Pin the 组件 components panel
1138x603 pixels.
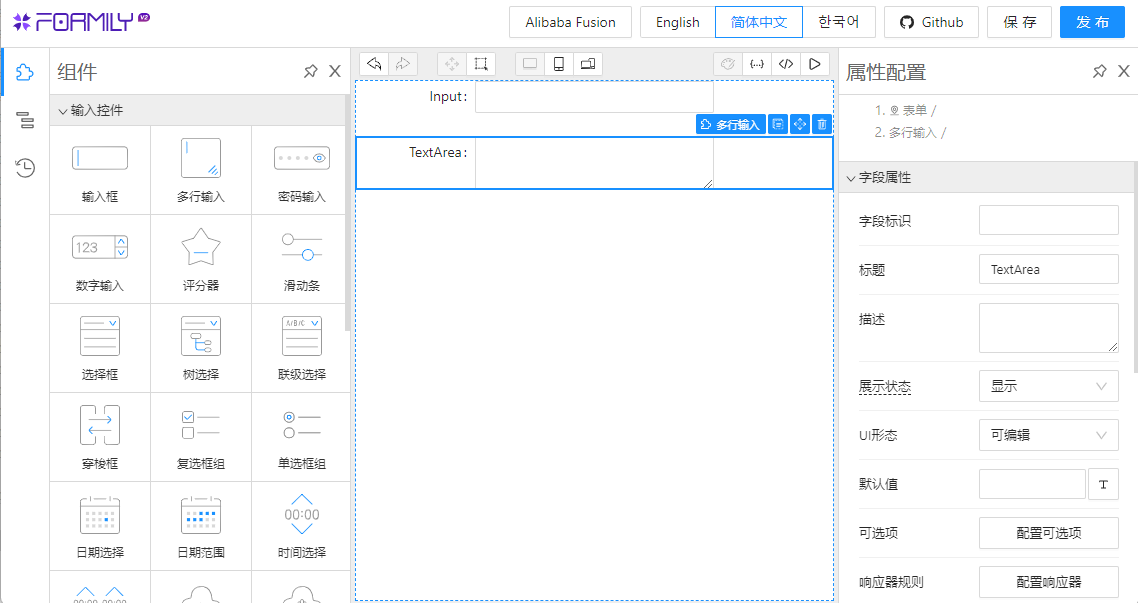tap(311, 71)
